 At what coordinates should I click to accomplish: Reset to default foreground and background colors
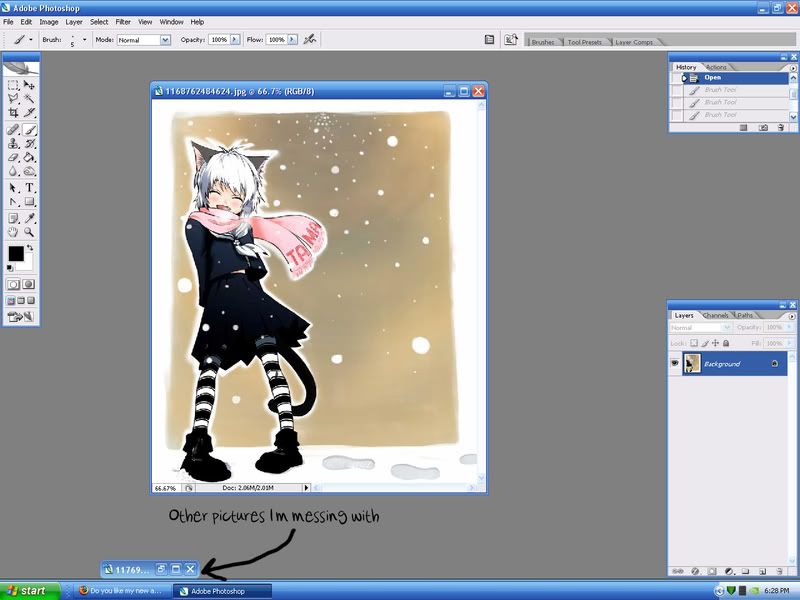coord(10,268)
